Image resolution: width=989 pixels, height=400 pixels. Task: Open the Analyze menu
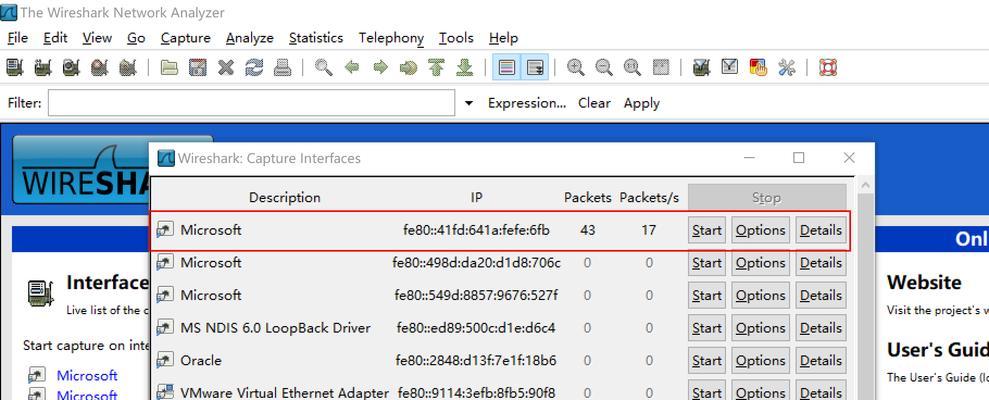250,38
